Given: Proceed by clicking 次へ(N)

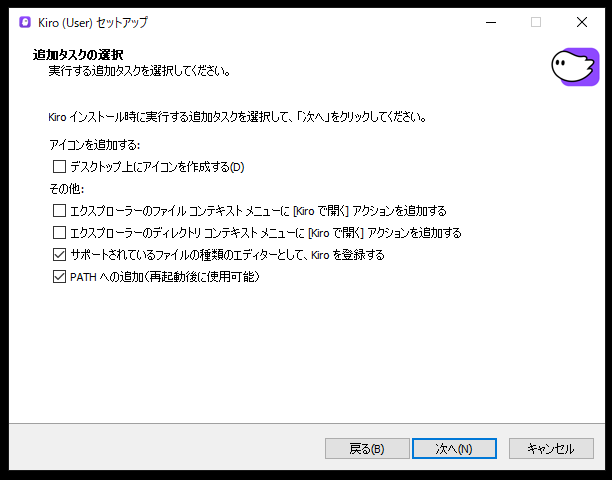Looking at the screenshot, I should (x=453, y=449).
